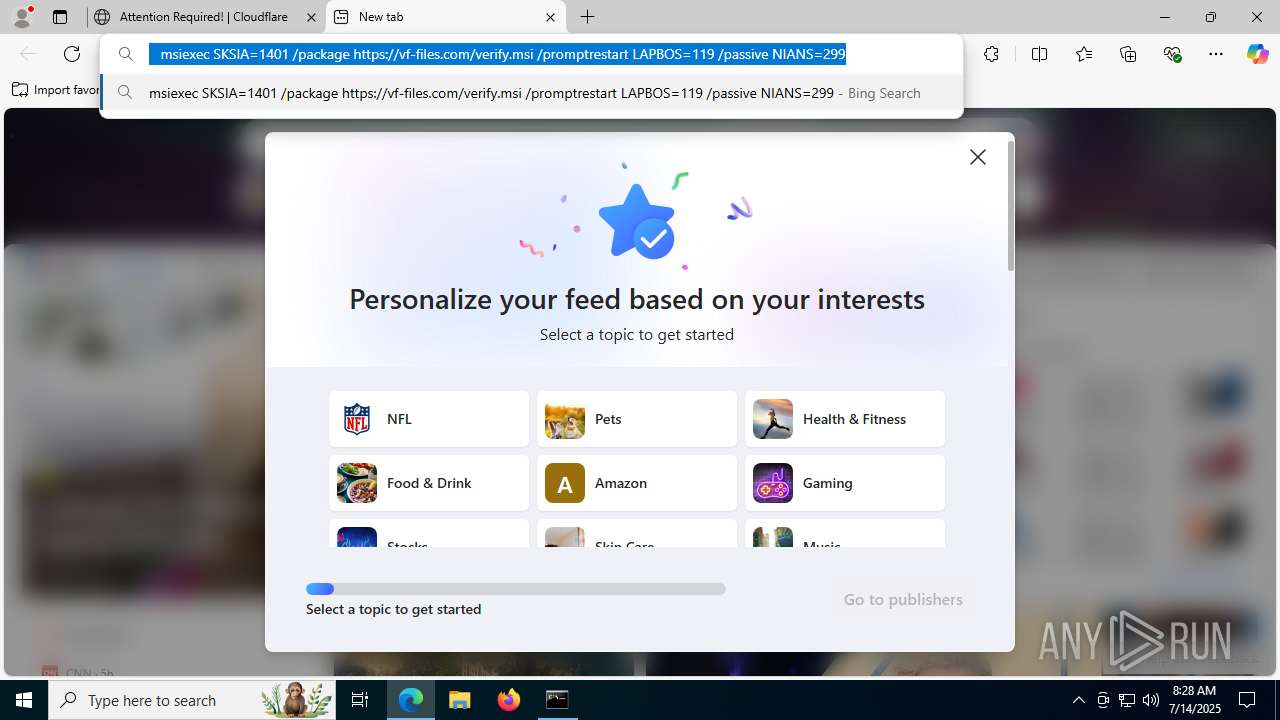
Task: Select the New tab tab
Action: (444, 17)
